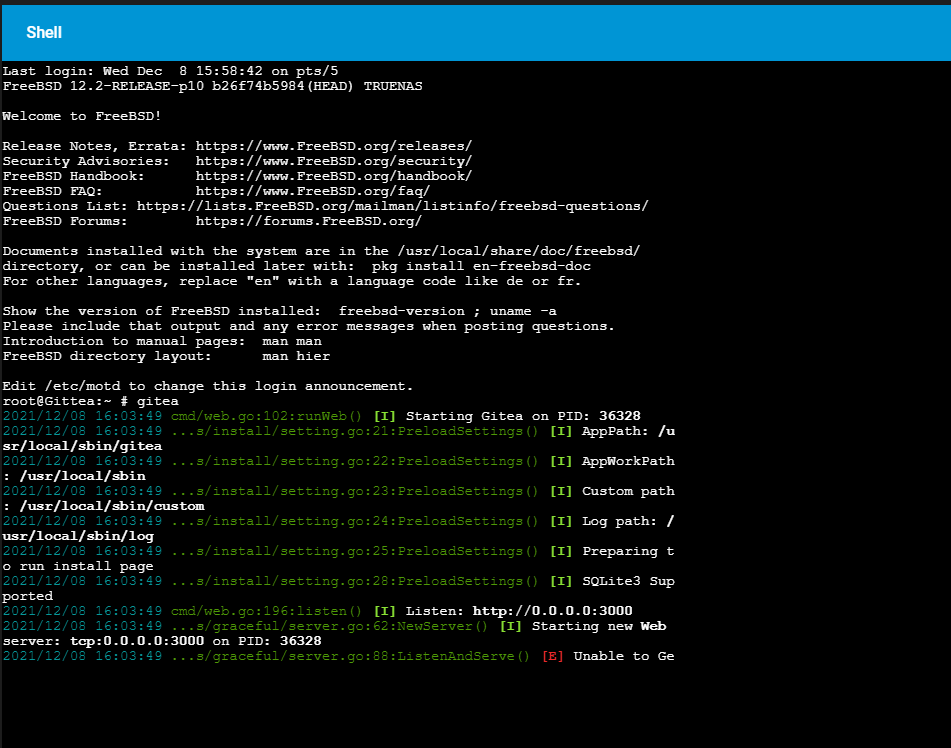Click the TRUENAS word in the version line
This screenshot has width=951, height=748.
(393, 86)
